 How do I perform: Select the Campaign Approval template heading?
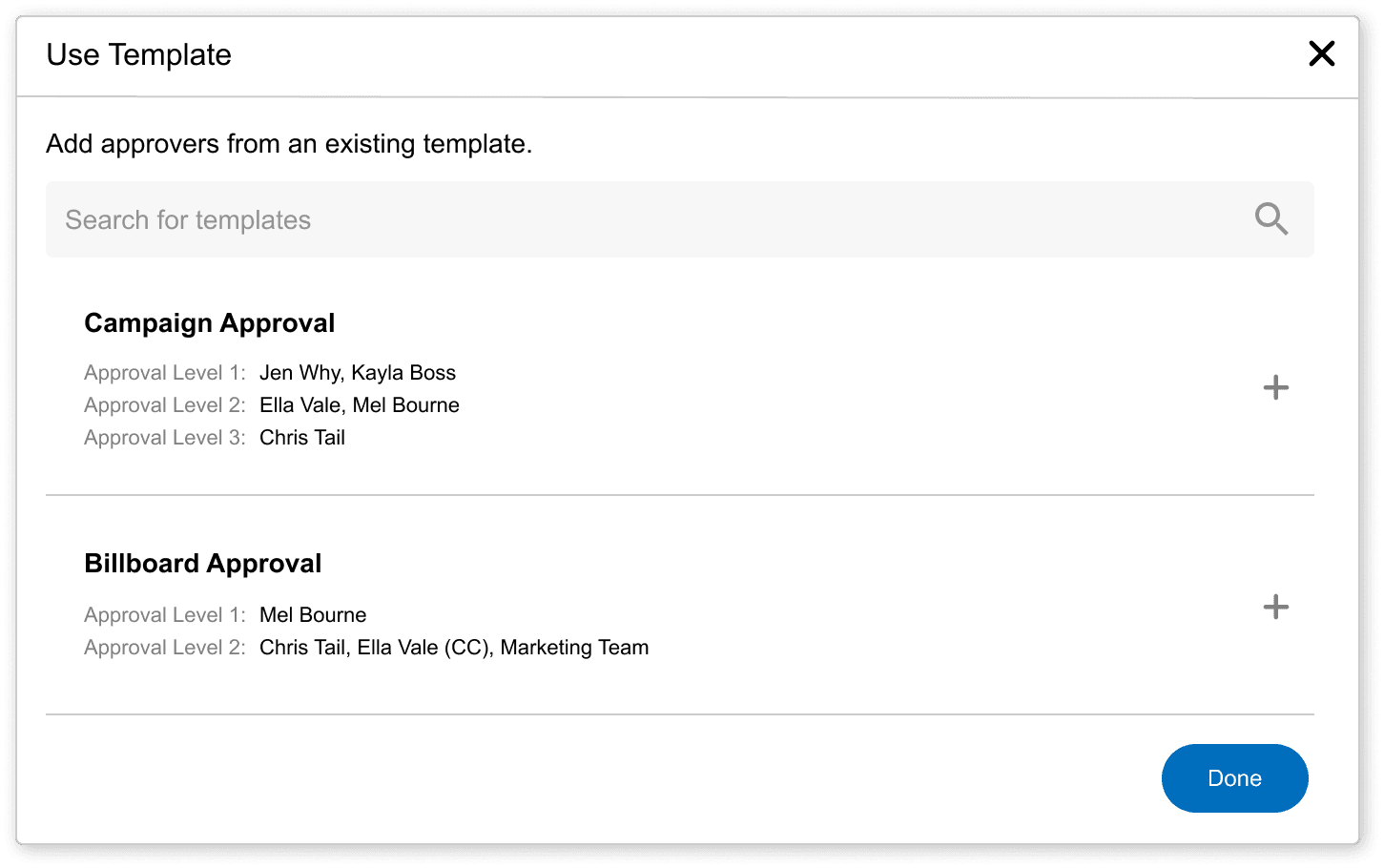click(209, 323)
